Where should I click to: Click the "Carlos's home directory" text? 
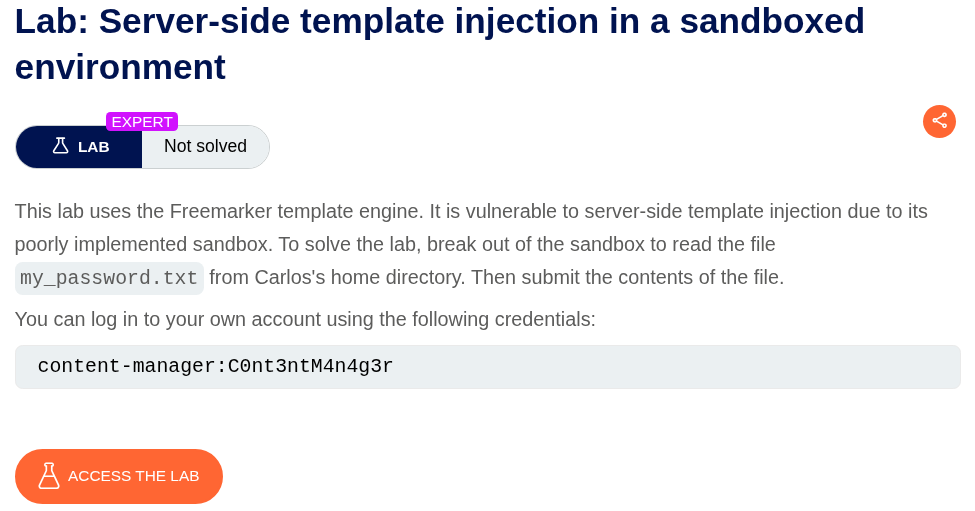click(359, 277)
